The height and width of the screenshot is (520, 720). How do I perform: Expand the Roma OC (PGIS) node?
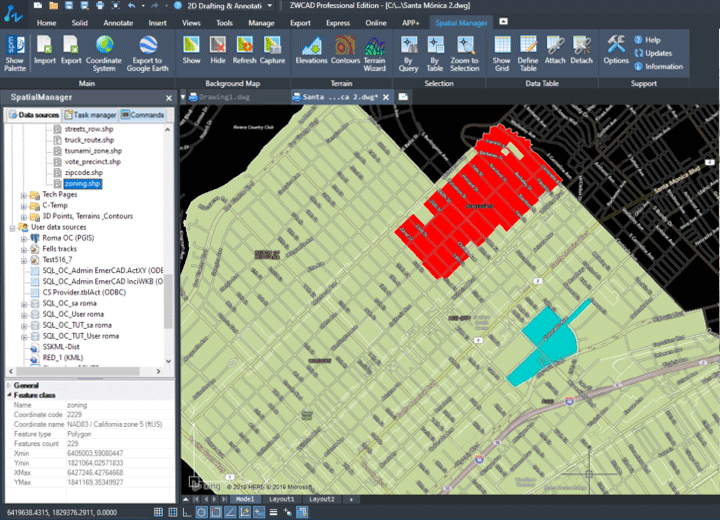pyautogui.click(x=24, y=239)
